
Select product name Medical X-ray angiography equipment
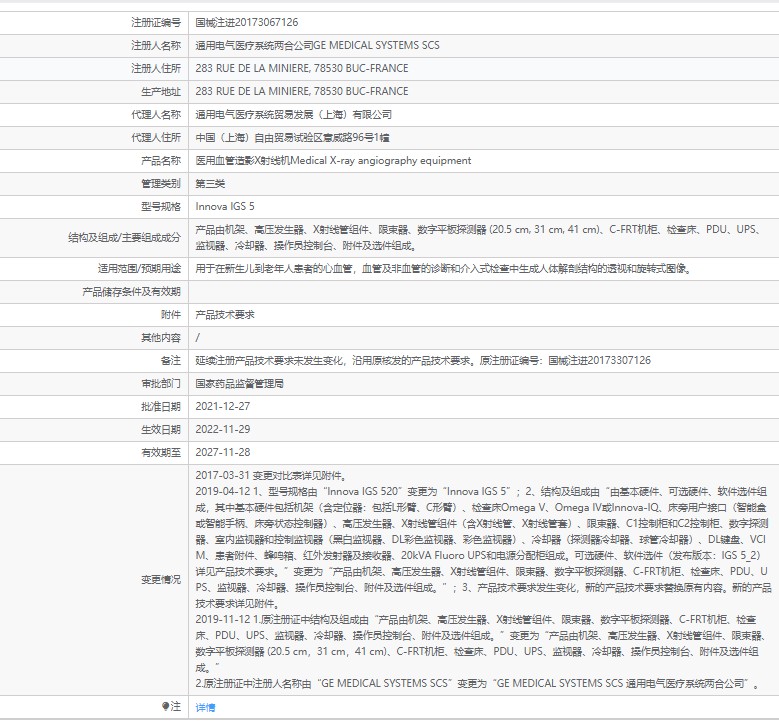coord(381,161)
